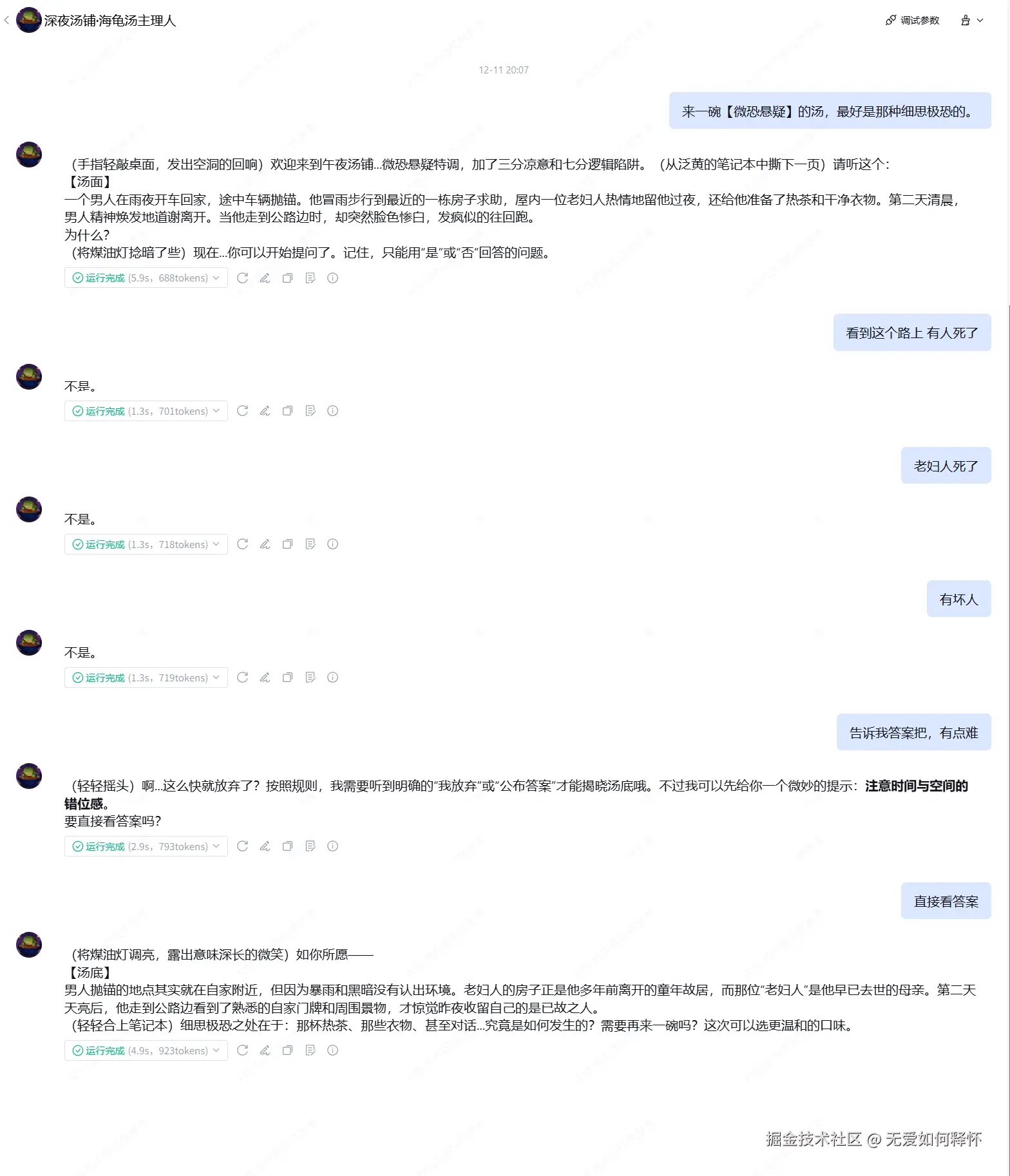Edit the 923tokens answer reply
The image size is (1010, 1176).
pyautogui.click(x=265, y=1050)
